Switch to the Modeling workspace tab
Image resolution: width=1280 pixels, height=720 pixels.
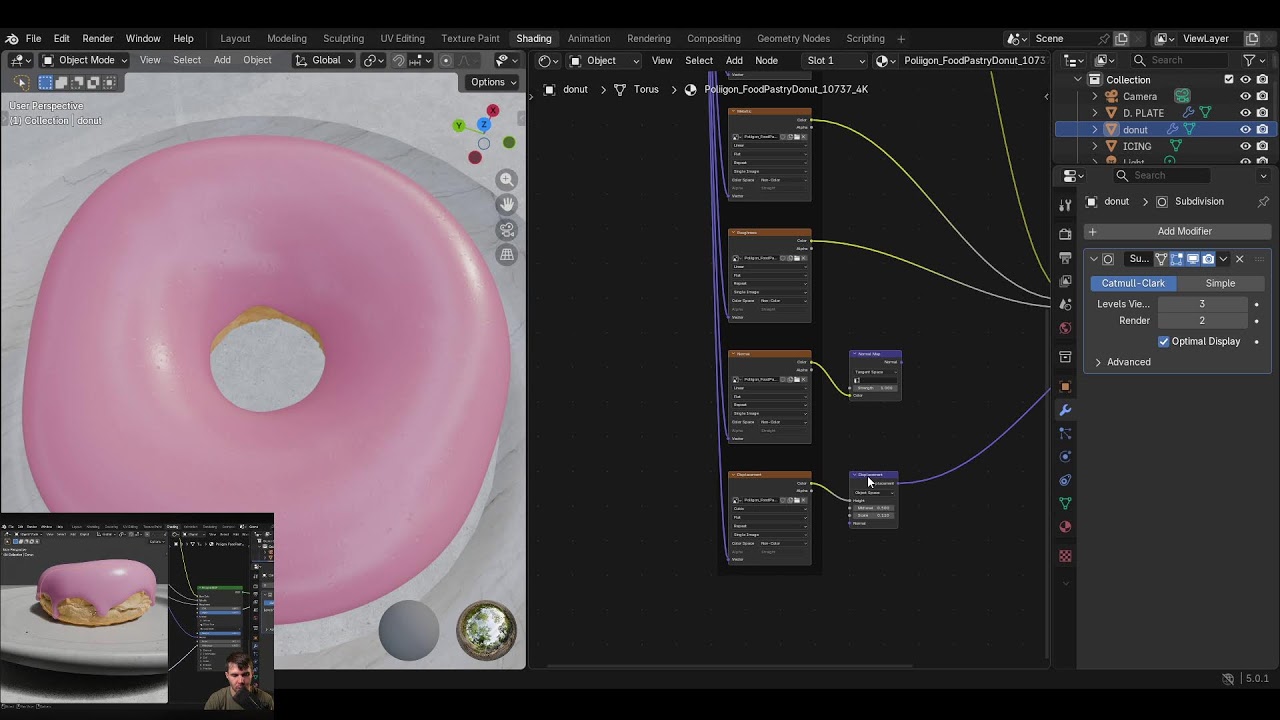pyautogui.click(x=287, y=38)
